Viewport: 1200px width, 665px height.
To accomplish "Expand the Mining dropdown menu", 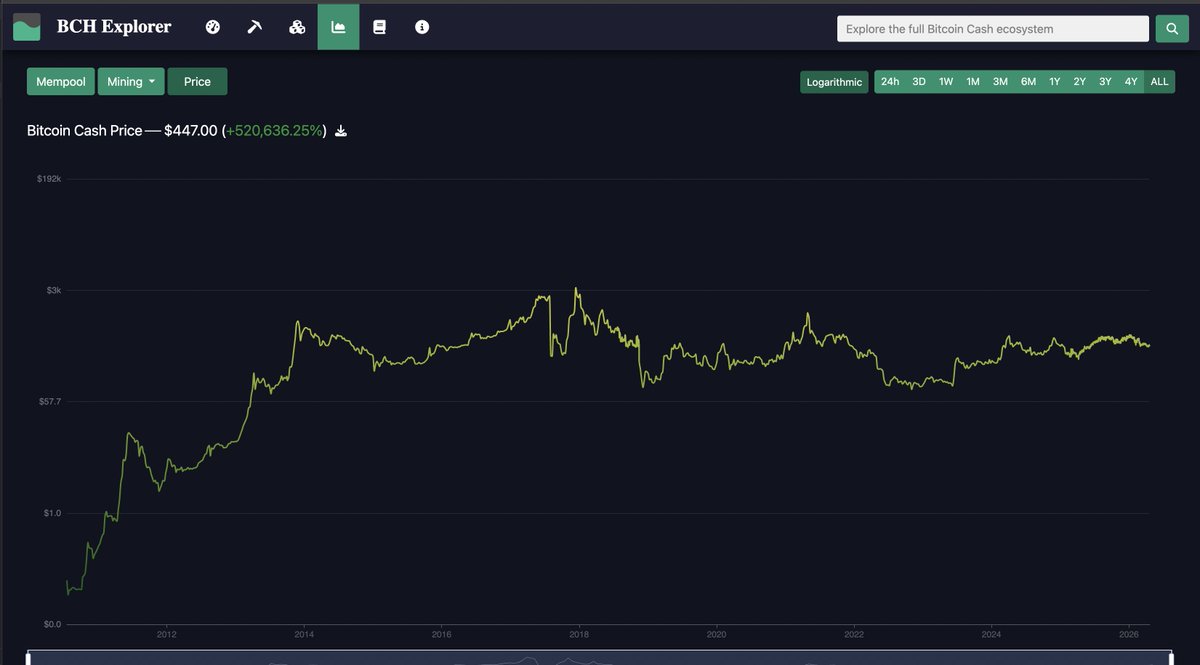I will 131,81.
